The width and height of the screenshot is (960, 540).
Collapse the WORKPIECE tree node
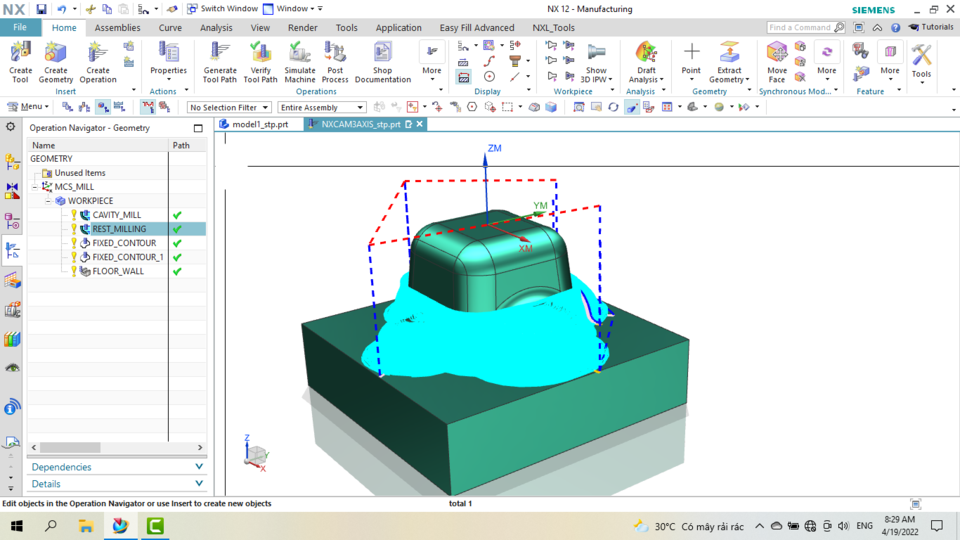(48, 201)
